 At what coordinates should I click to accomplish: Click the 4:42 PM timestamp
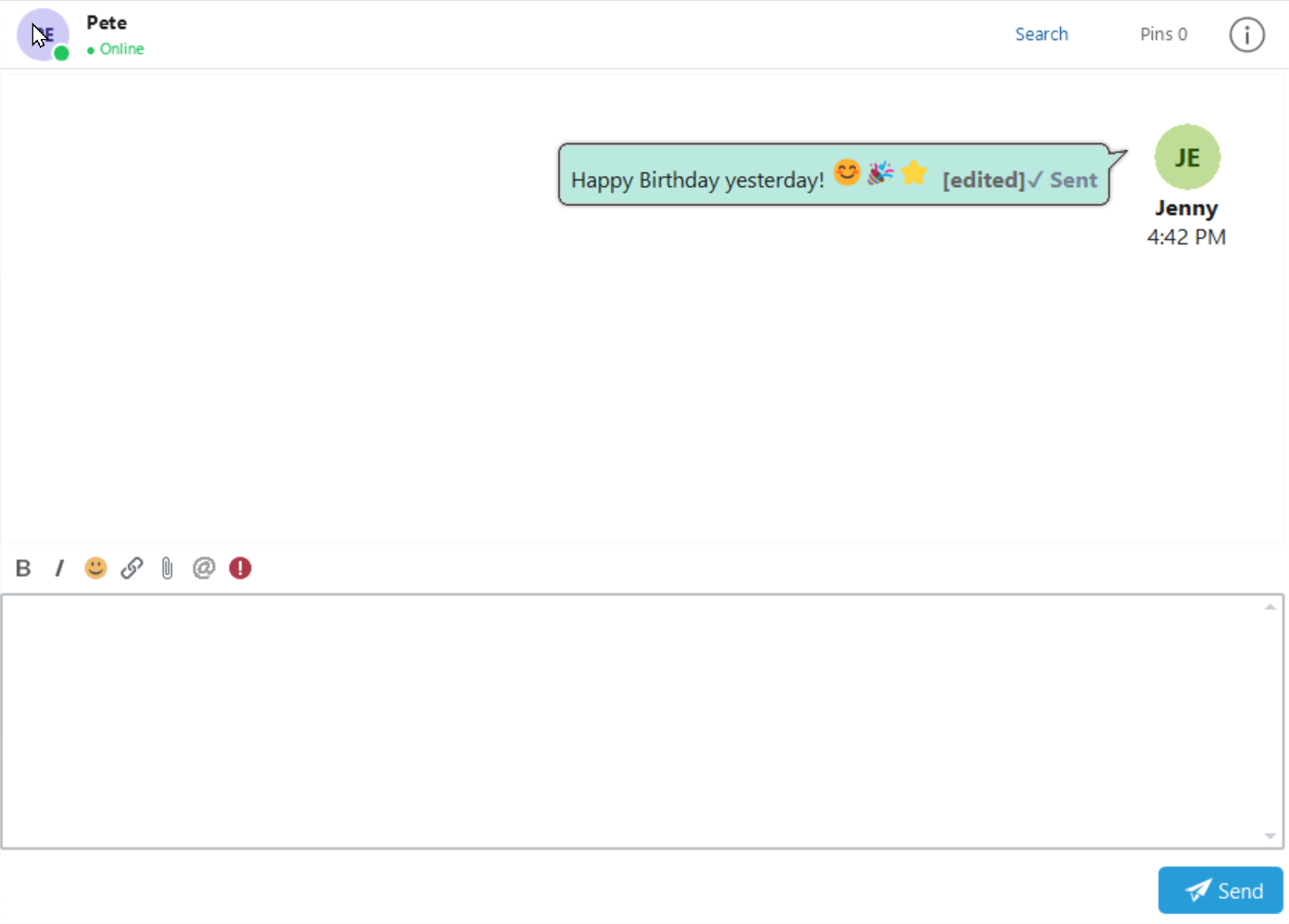(x=1186, y=237)
